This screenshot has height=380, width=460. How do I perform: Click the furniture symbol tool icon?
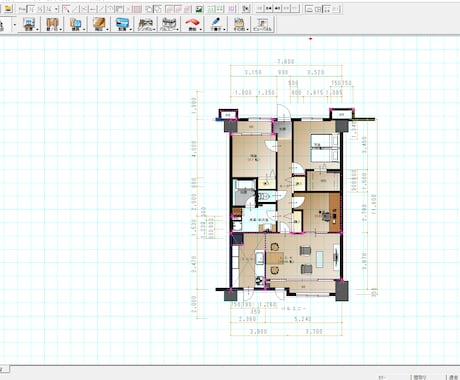tap(146, 24)
